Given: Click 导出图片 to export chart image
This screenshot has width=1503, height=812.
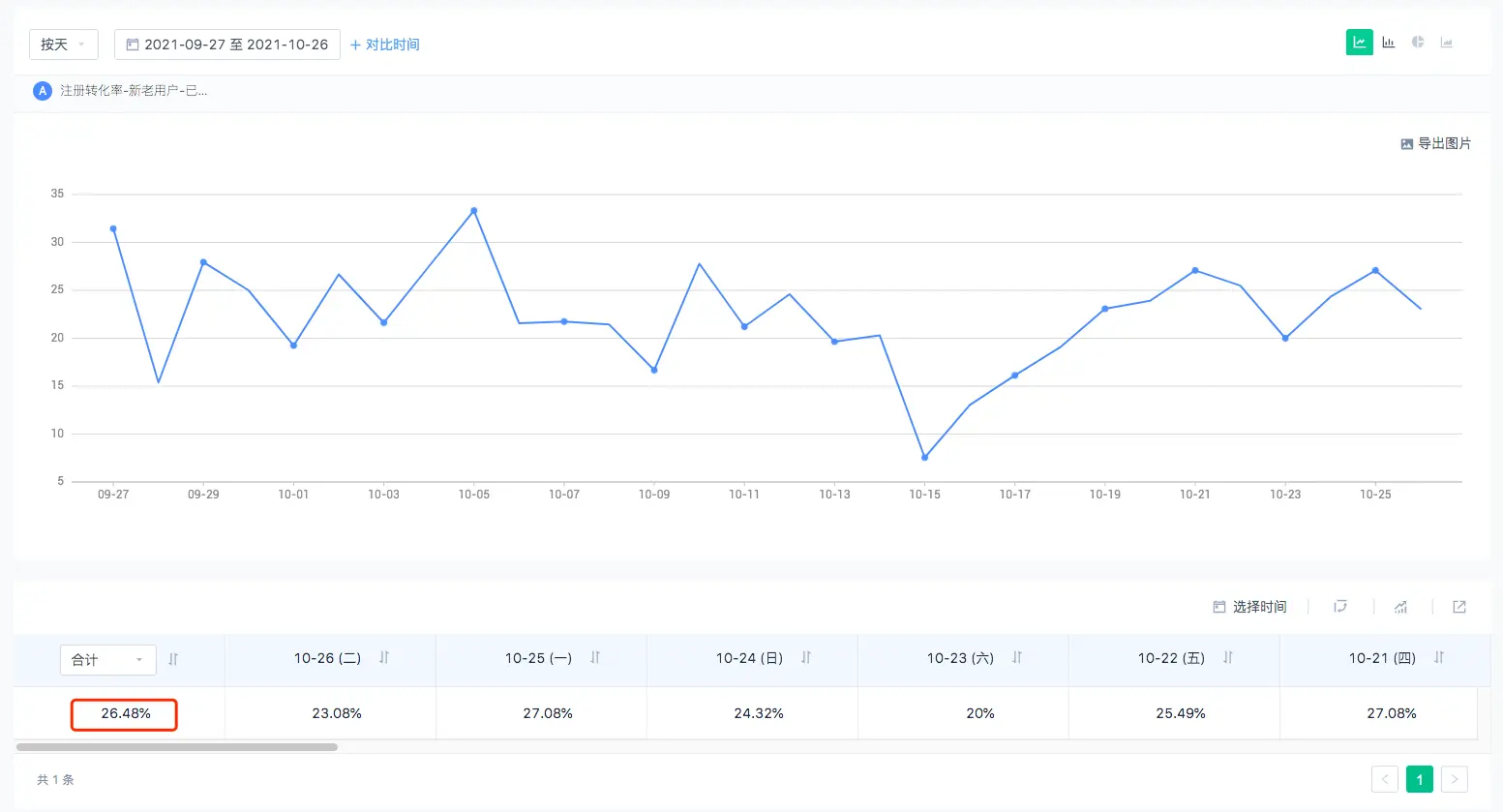Looking at the screenshot, I should click(1435, 143).
